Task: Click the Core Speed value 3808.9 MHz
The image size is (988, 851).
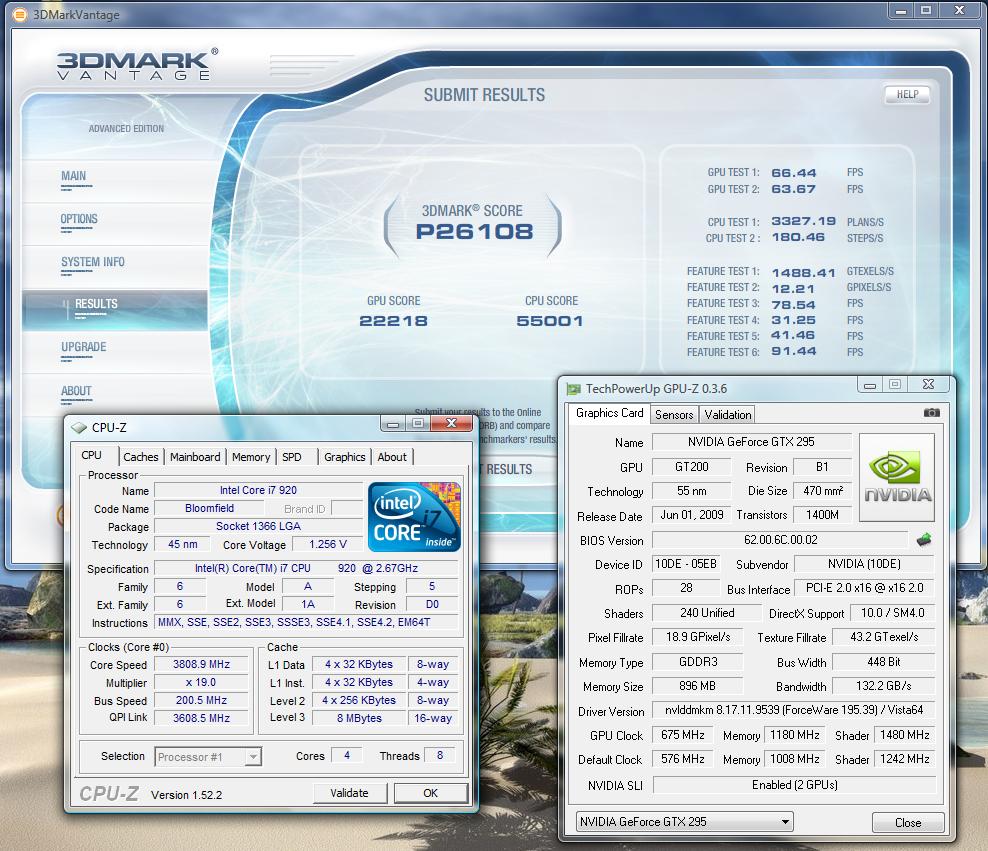Action: pos(202,664)
